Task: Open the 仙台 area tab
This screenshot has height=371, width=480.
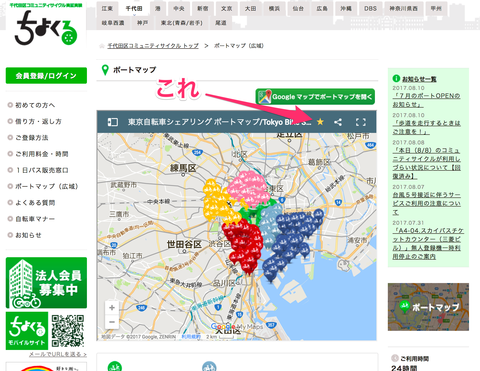Action: click(298, 9)
